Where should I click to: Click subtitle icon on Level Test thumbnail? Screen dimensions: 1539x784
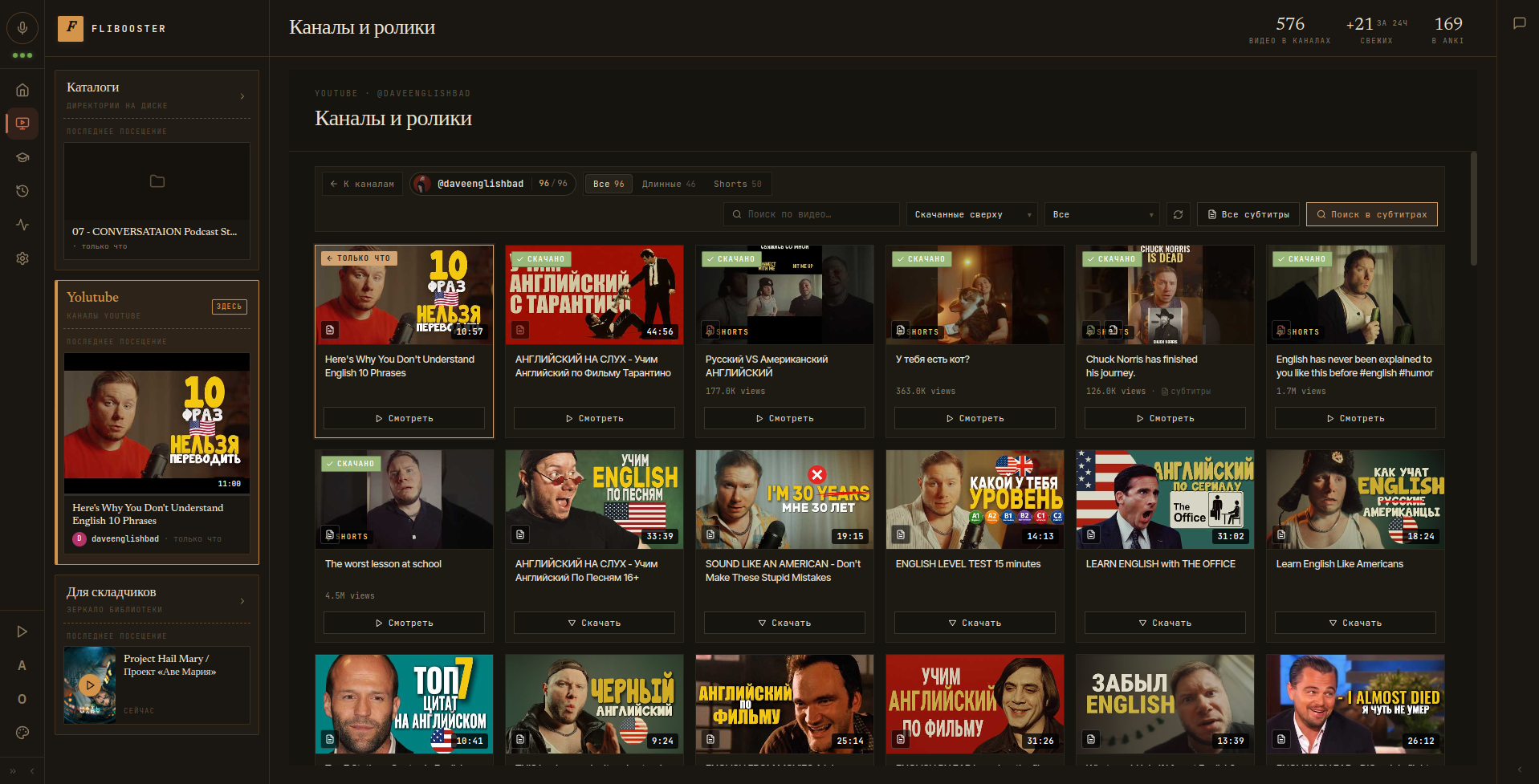click(901, 534)
